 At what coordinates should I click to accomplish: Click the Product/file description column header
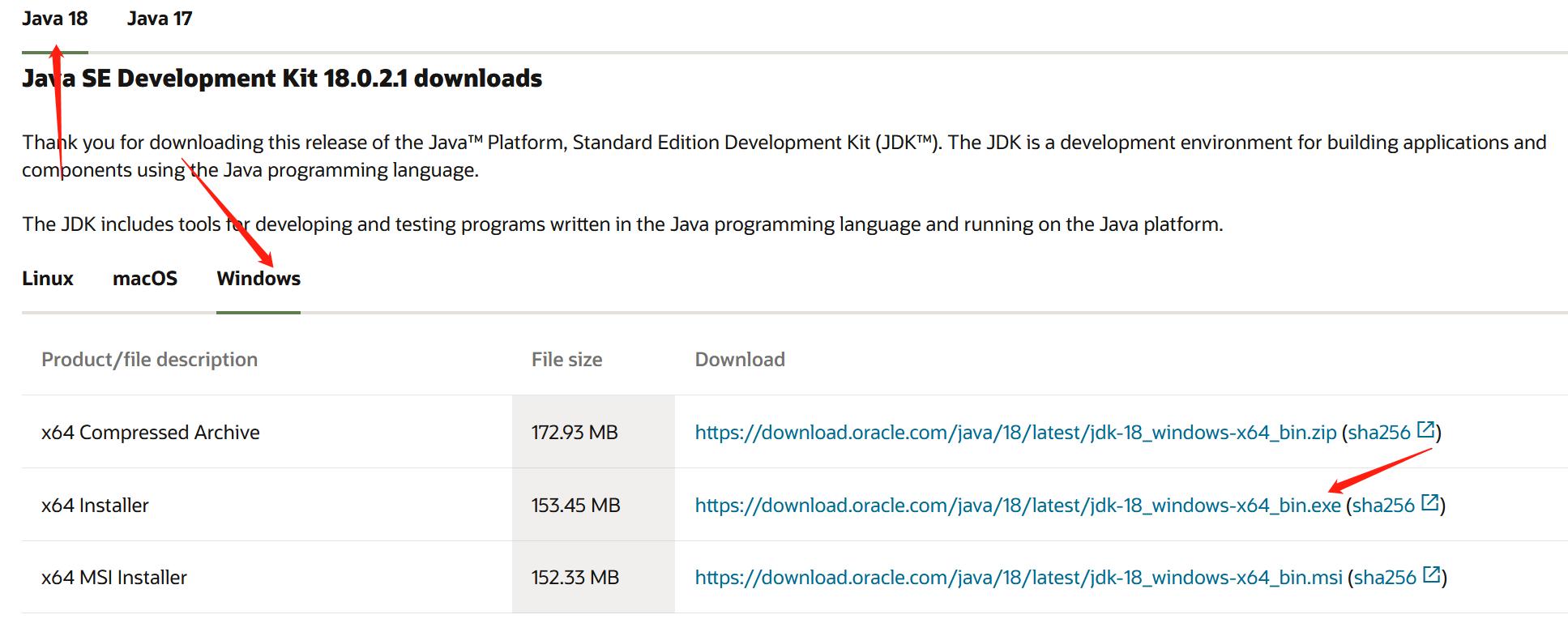150,360
